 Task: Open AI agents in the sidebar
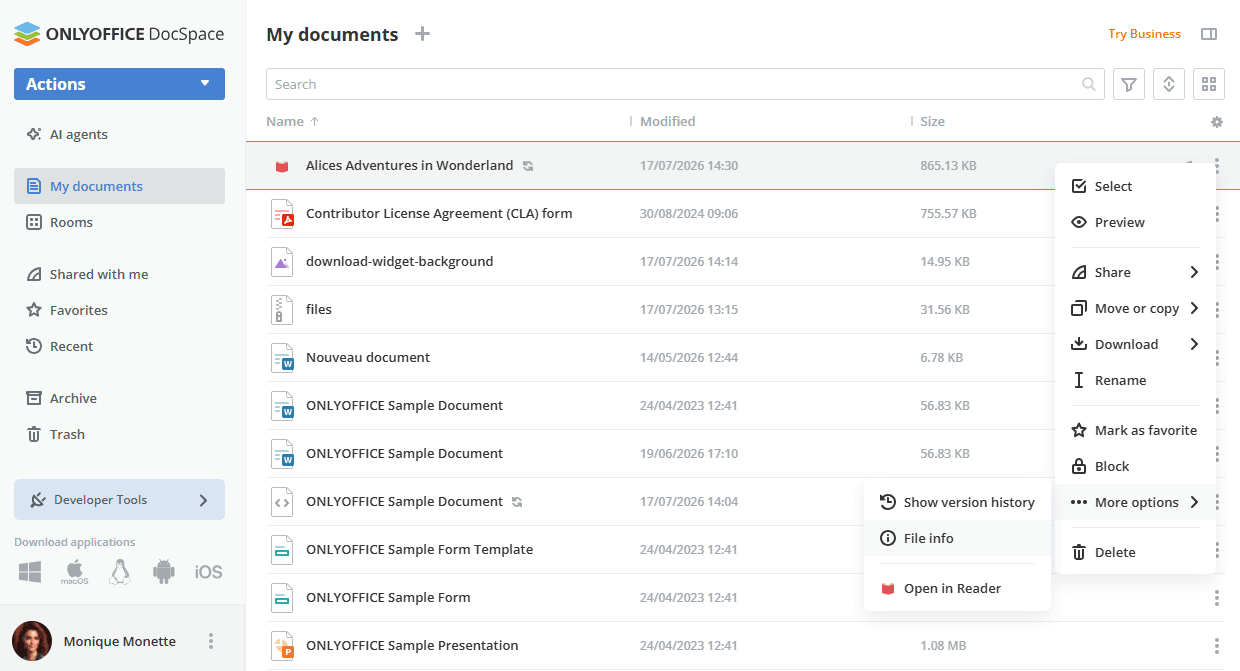pyautogui.click(x=119, y=134)
